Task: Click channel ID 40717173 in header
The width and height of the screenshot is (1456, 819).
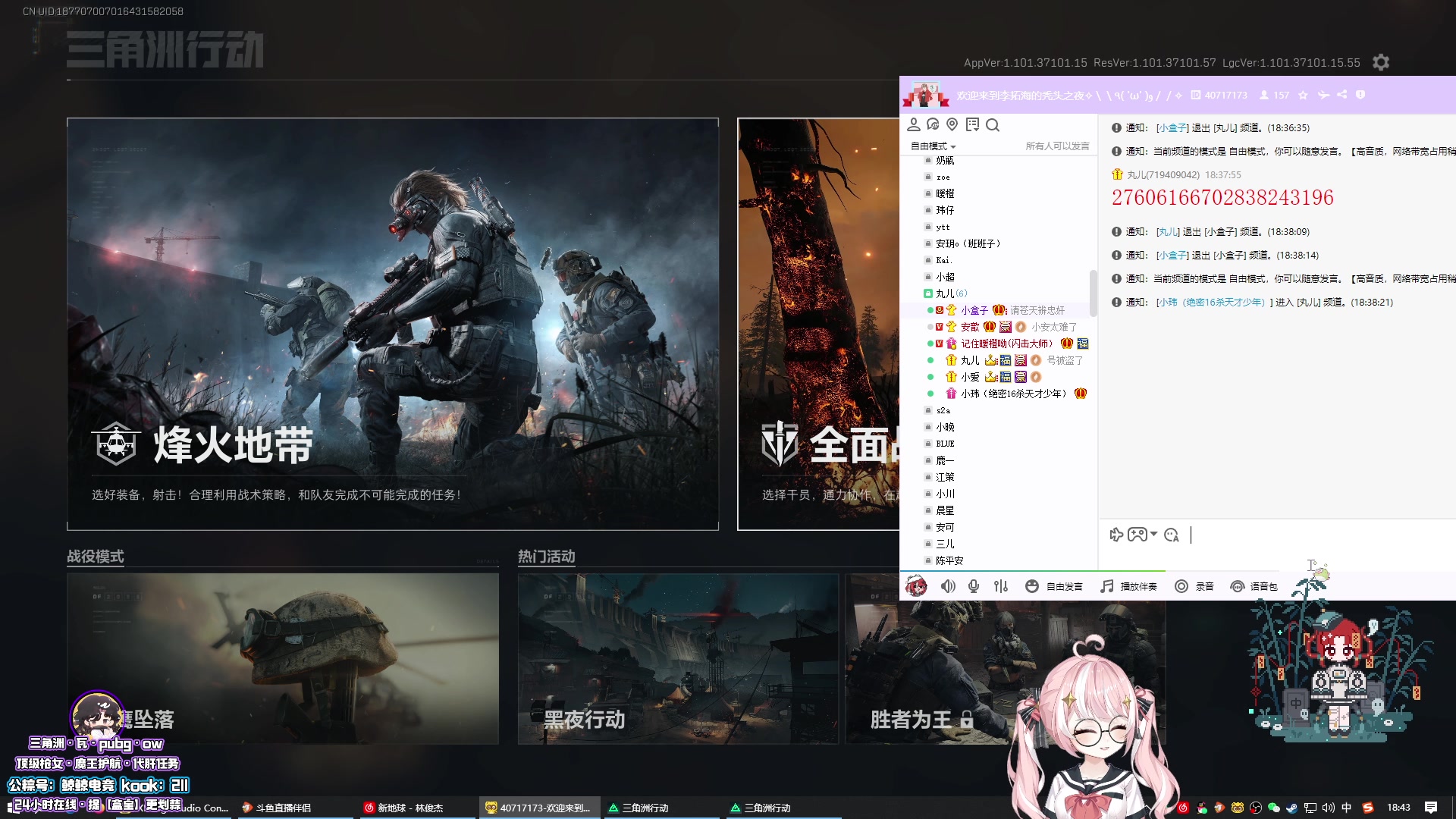Action: pos(1219,95)
